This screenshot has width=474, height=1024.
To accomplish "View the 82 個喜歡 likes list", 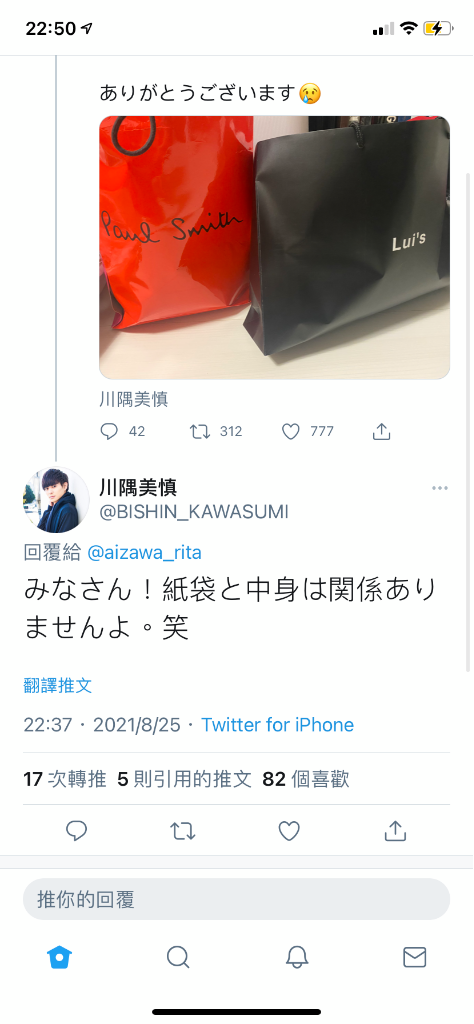I will click(306, 778).
